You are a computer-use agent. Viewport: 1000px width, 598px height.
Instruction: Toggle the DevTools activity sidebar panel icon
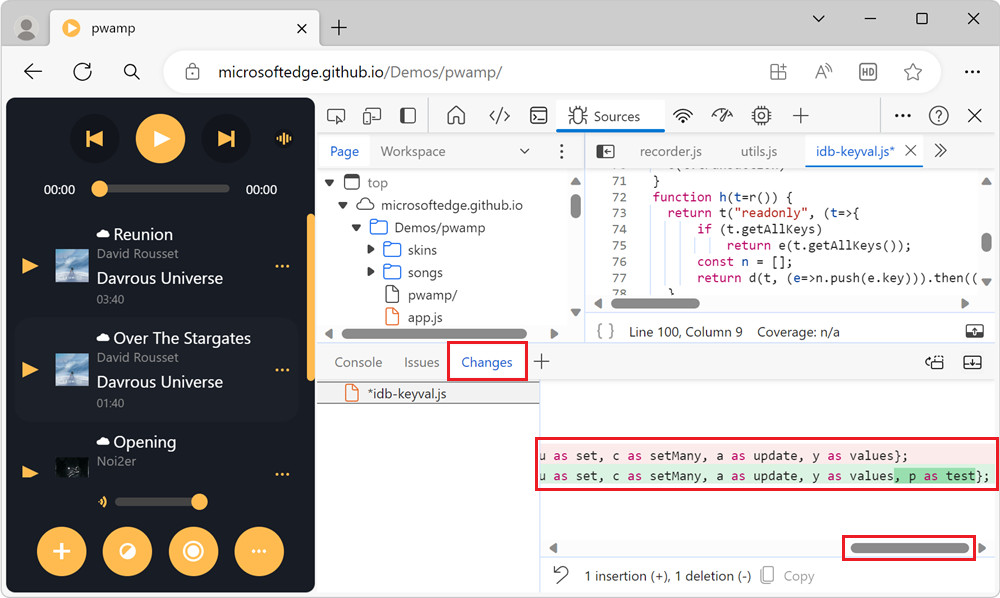405,116
